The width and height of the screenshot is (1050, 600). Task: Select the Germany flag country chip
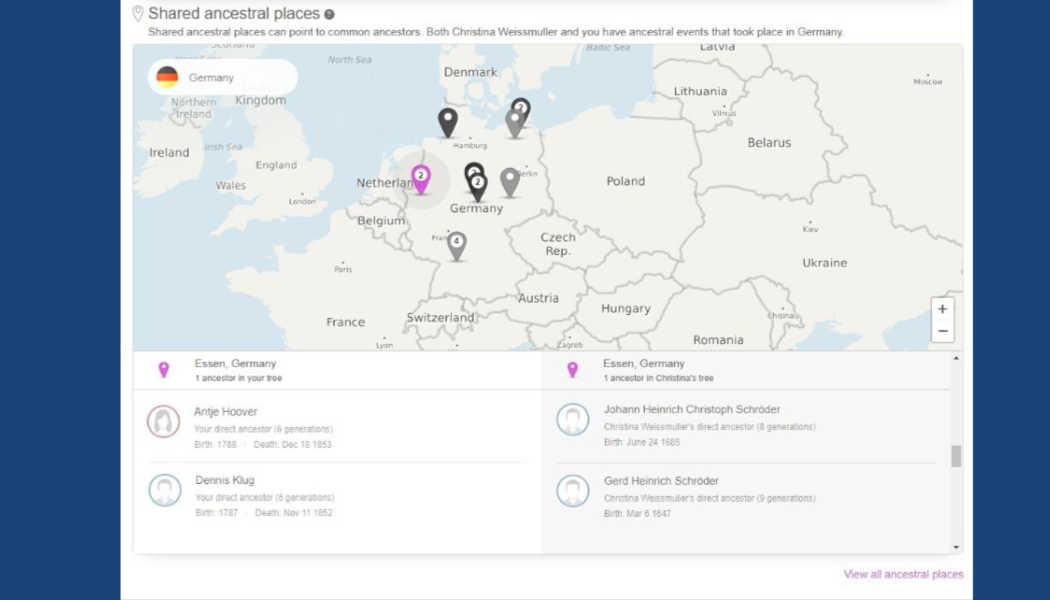pos(222,77)
